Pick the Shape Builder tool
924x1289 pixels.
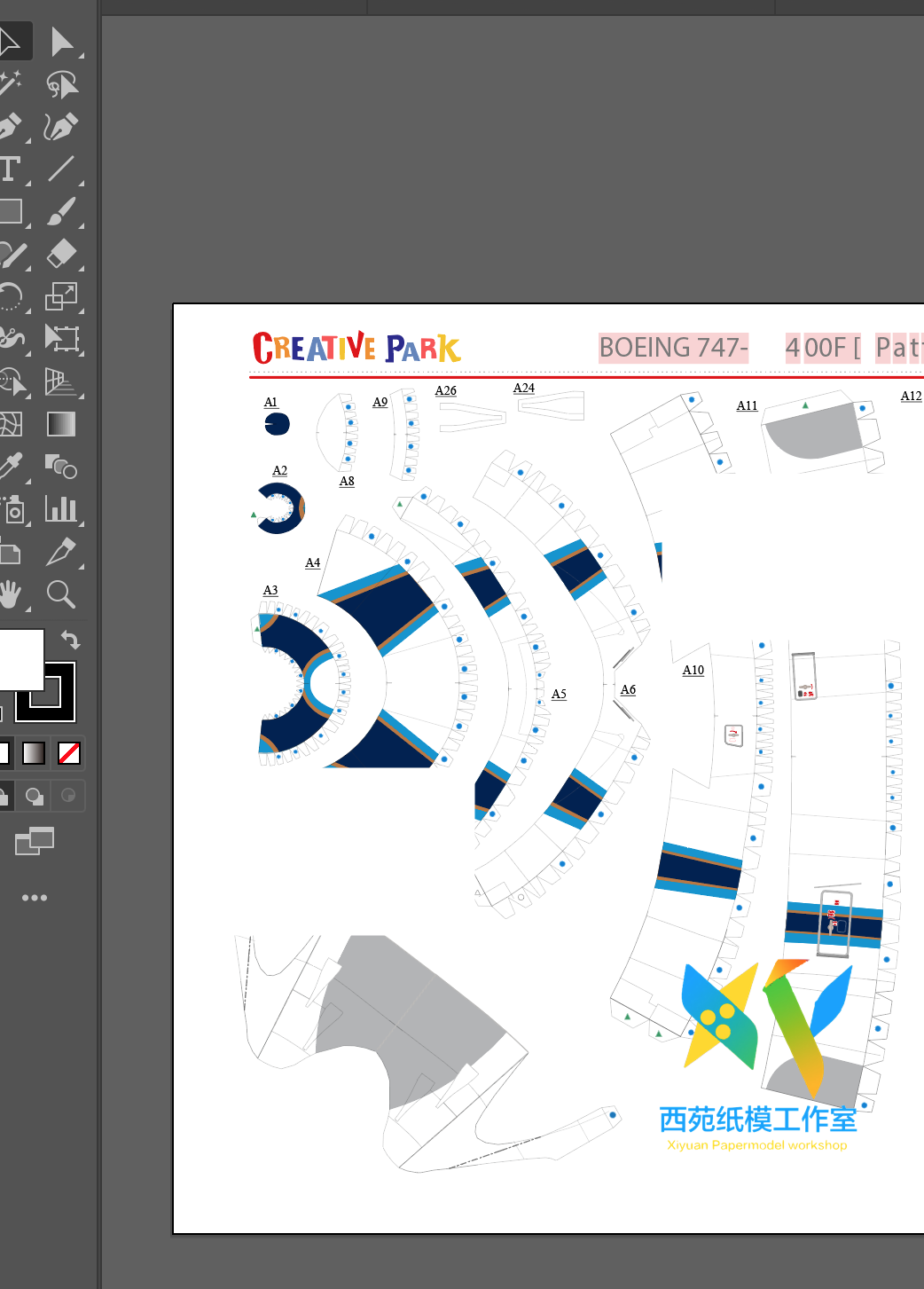(x=11, y=381)
